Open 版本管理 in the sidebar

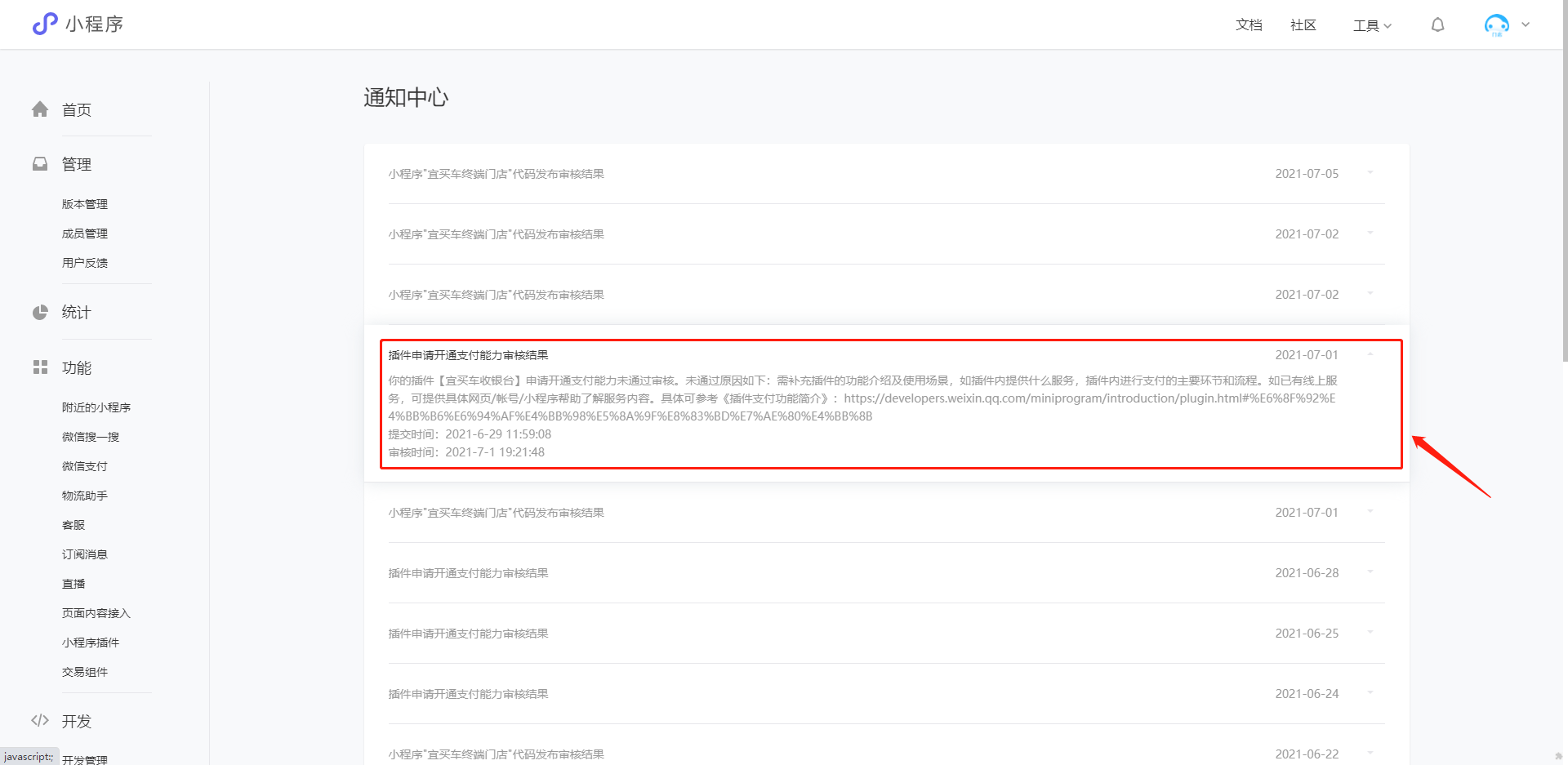click(85, 204)
